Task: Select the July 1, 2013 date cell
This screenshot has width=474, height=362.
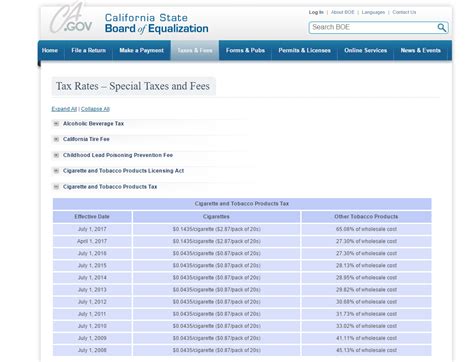Action: [x=92, y=290]
